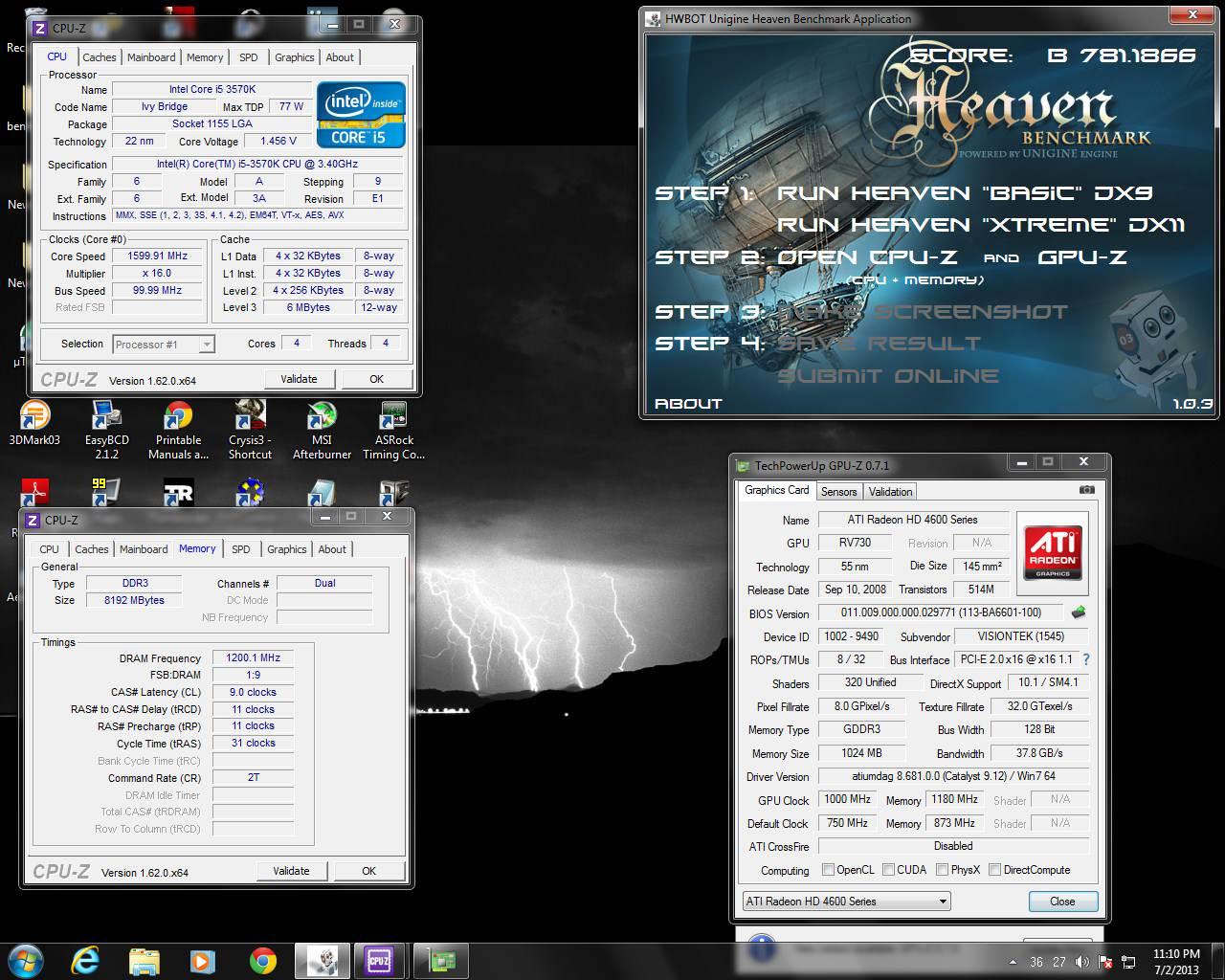Click Validate in the bottom CPU-Z window
This screenshot has width=1225, height=980.
click(291, 871)
